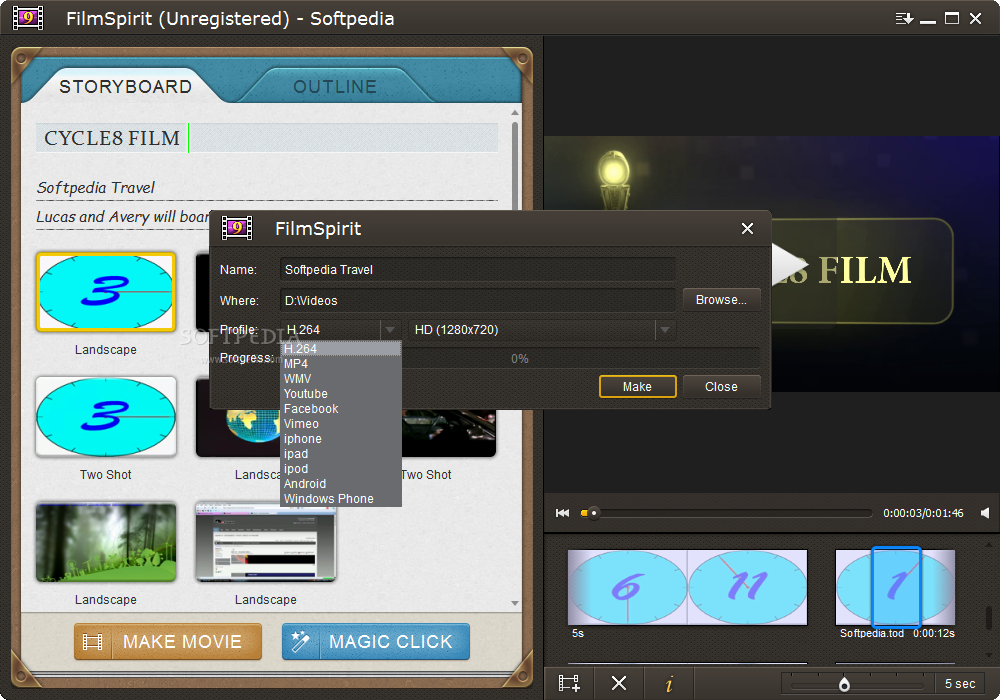
Task: Click storyboard scrollbar up arrow
Action: coord(515,113)
